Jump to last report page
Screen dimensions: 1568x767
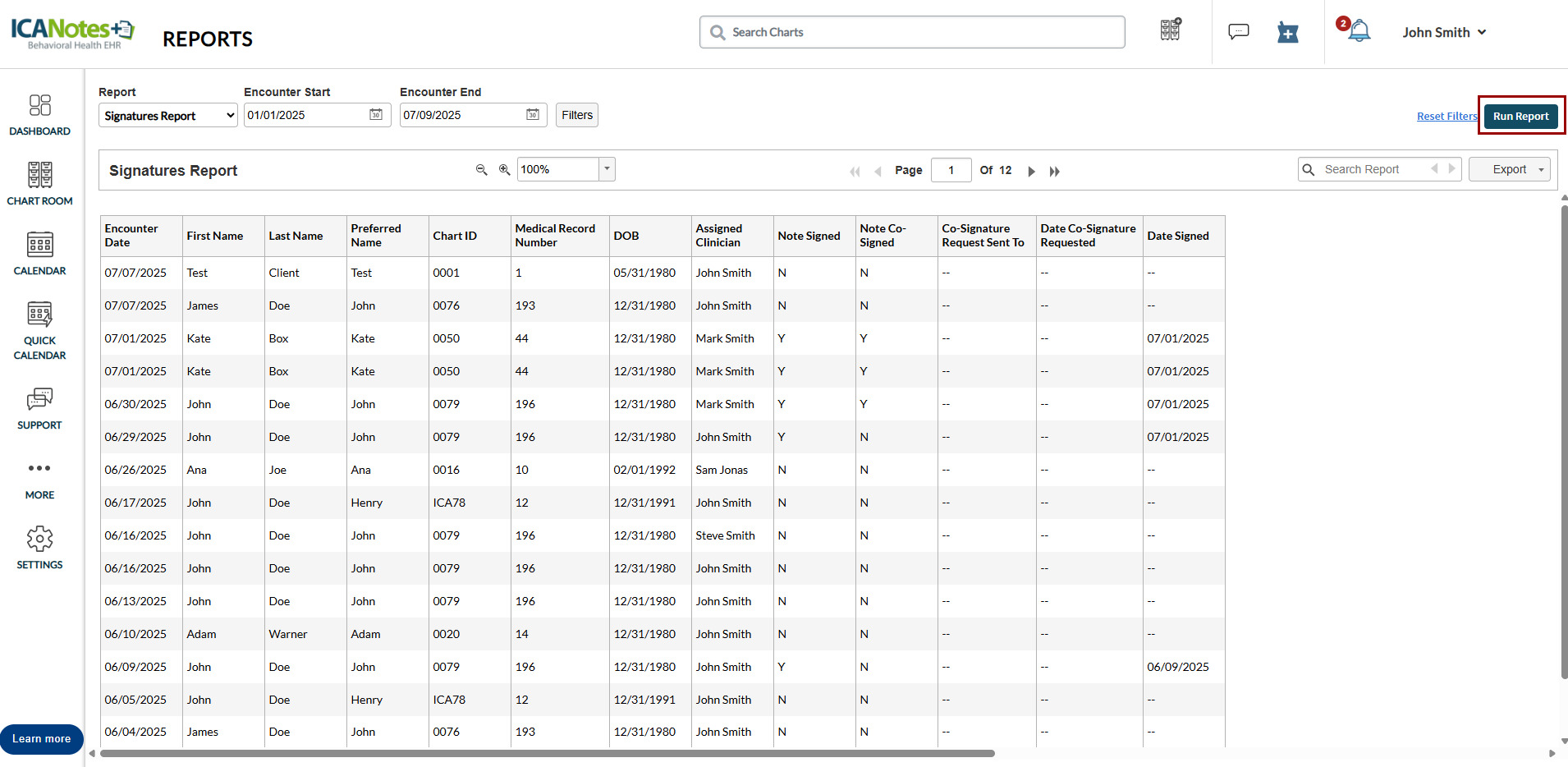click(1055, 171)
